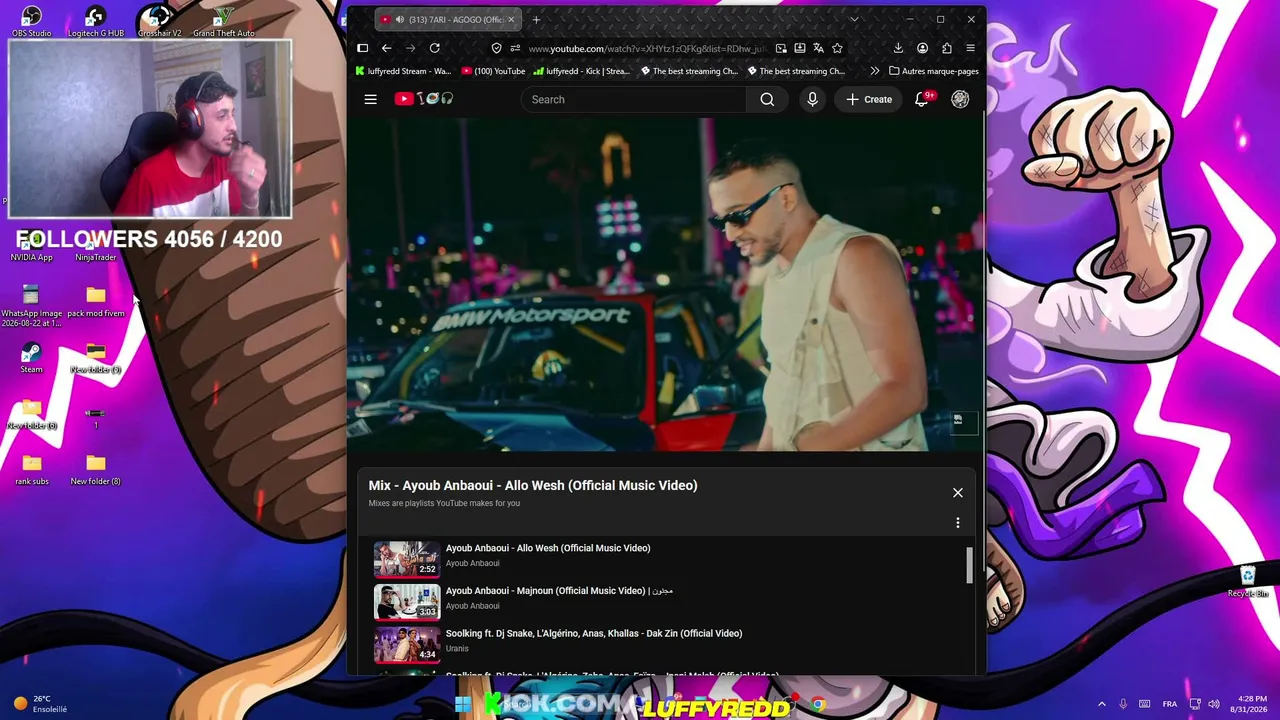1280x720 pixels.
Task: Open the OBS Studio desktop shortcut
Action: (31, 22)
